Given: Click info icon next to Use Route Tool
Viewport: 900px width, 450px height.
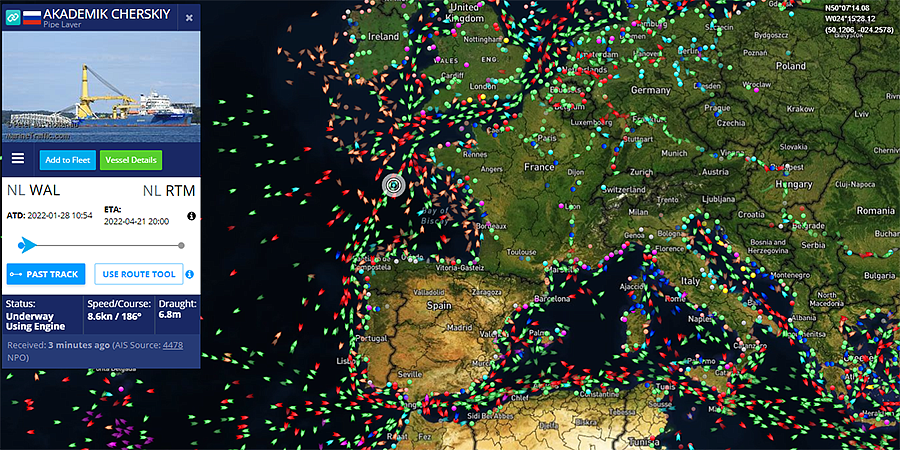Looking at the screenshot, I should pos(190,274).
